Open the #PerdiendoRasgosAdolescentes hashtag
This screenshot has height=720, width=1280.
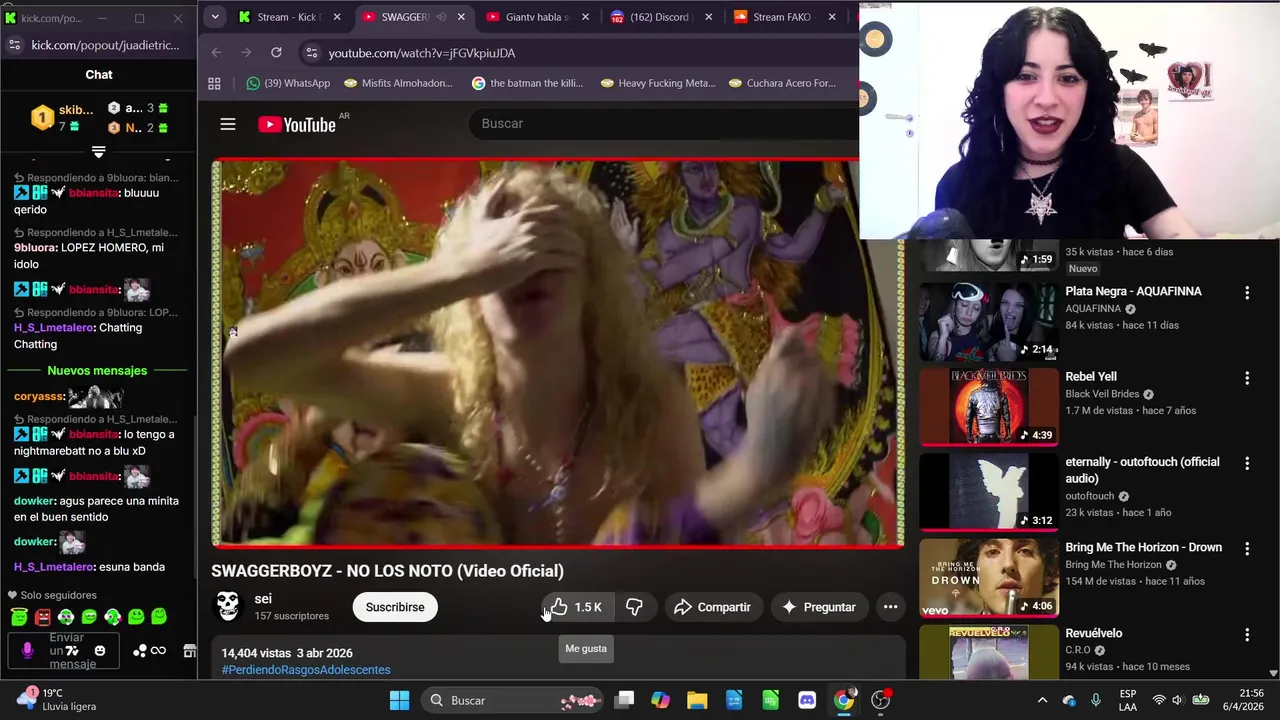(x=306, y=670)
